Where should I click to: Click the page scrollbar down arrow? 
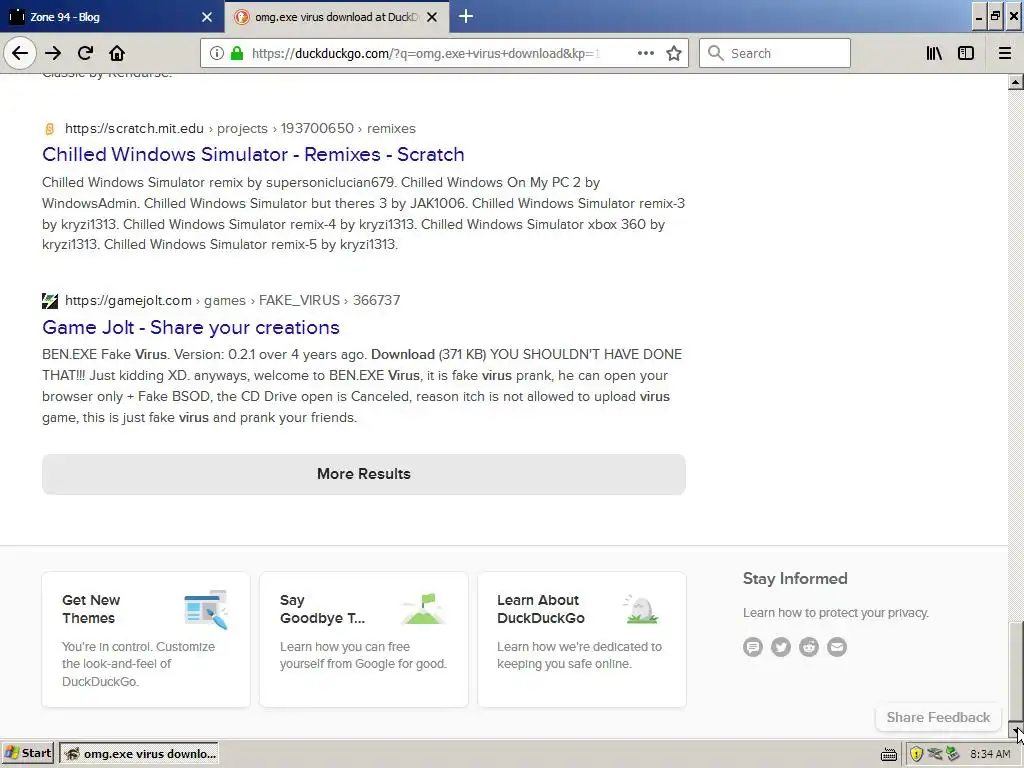tap(1016, 730)
